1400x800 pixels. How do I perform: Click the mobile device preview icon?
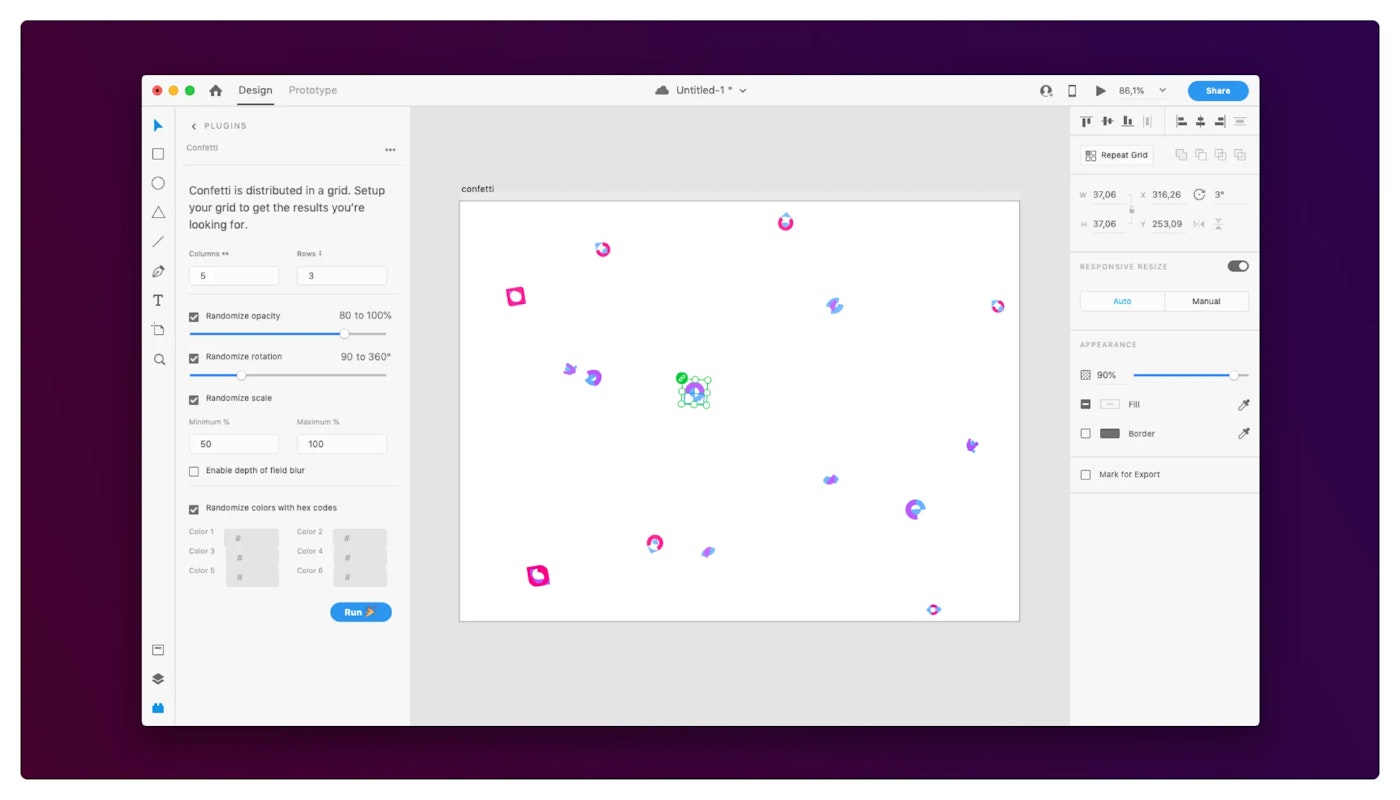(x=1072, y=91)
